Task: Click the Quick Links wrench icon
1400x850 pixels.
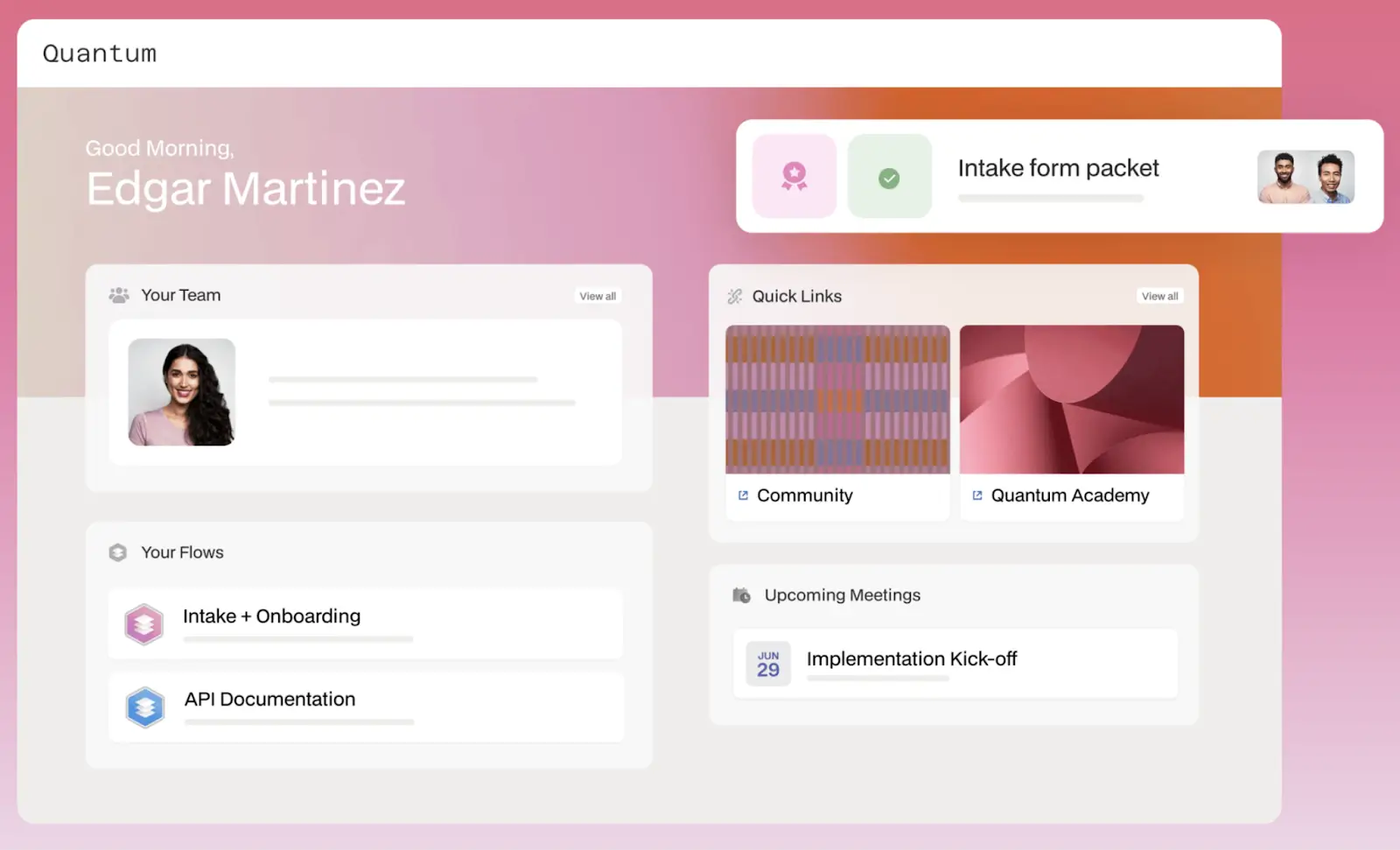Action: coord(735,296)
